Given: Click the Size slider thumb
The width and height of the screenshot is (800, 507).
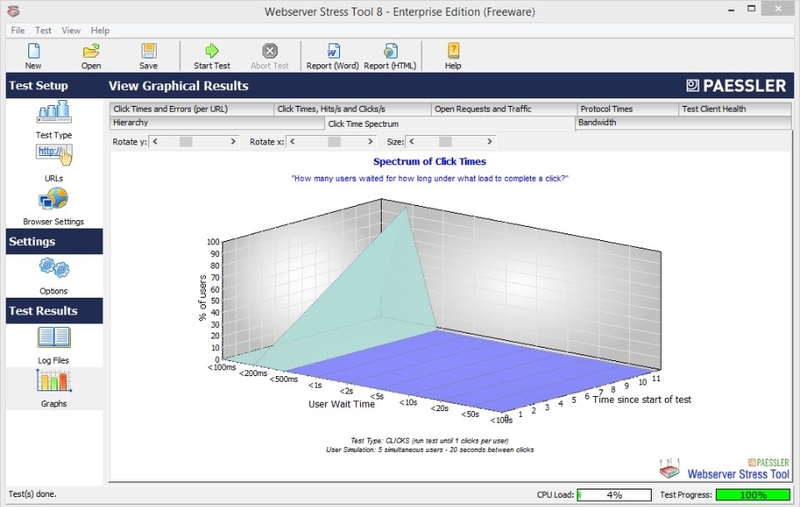Looking at the screenshot, I should click(x=445, y=142).
